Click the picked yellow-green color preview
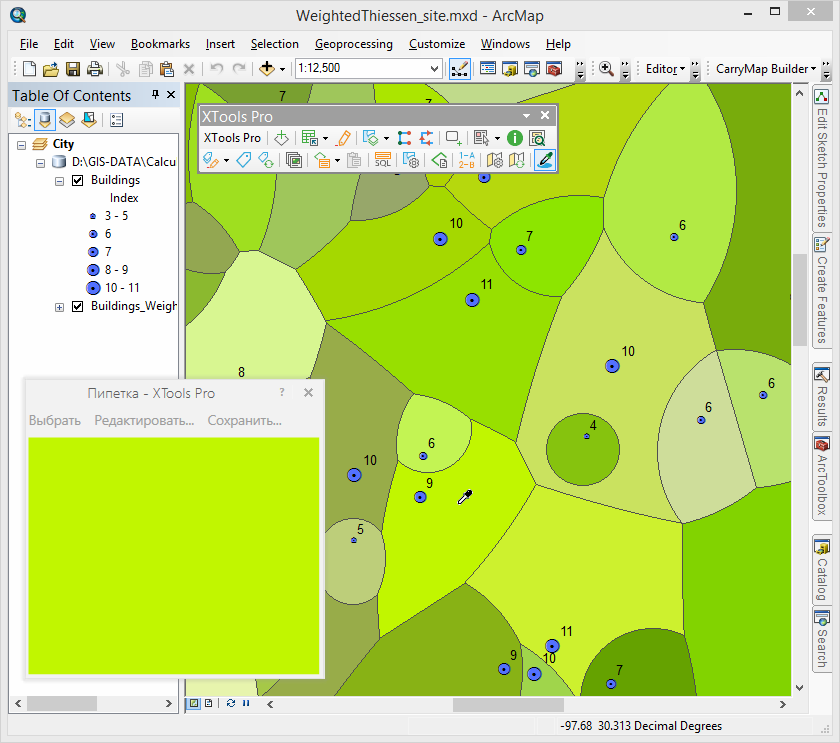This screenshot has width=840, height=743. coord(174,556)
